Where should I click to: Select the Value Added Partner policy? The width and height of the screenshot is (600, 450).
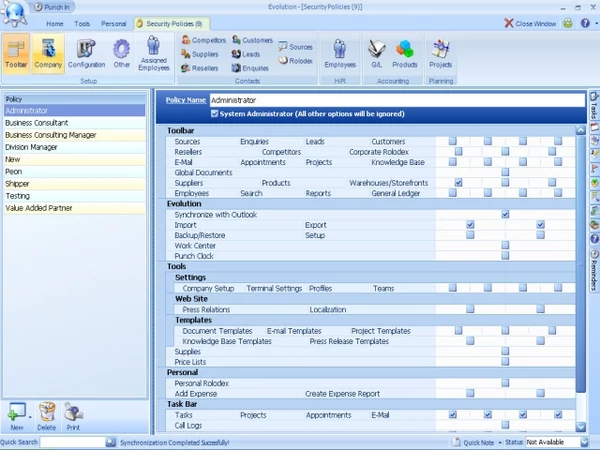(75, 208)
